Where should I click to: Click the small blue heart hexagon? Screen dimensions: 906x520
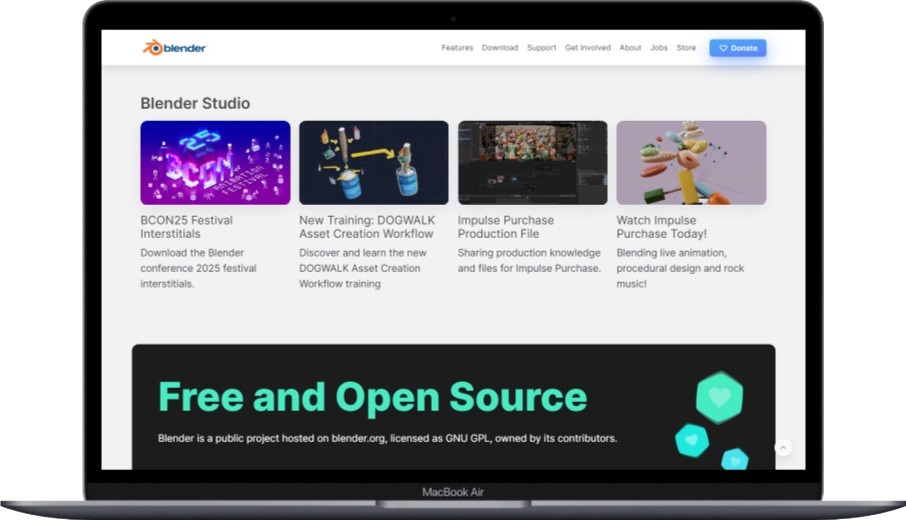coord(735,459)
